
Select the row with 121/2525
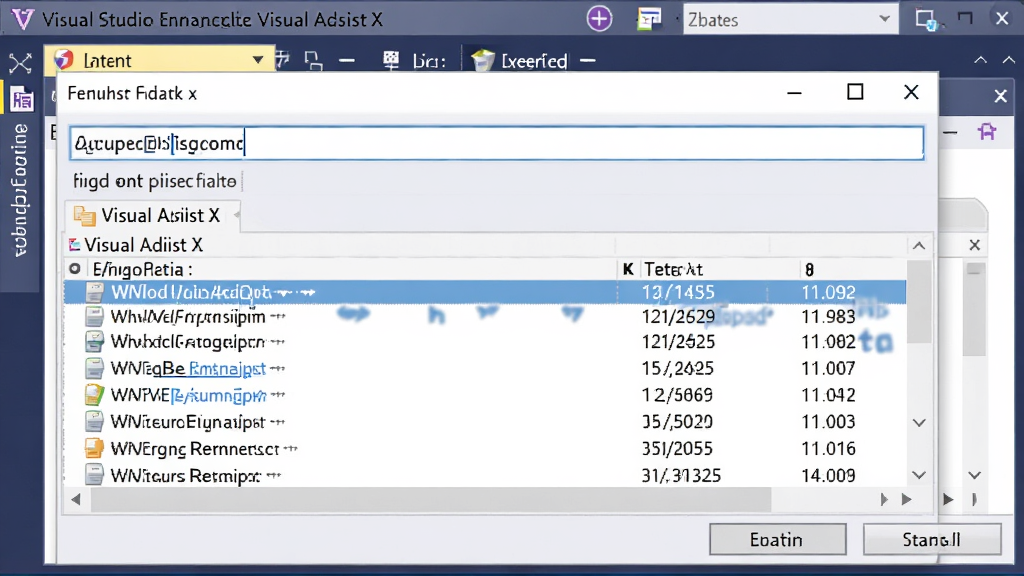(485, 342)
